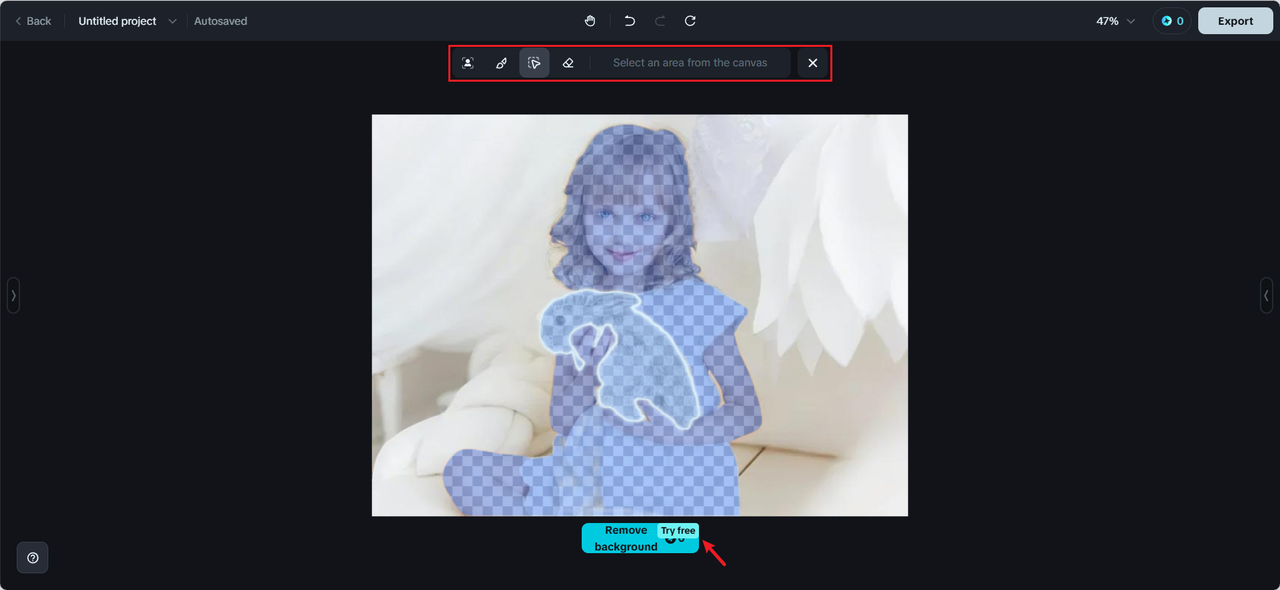The image size is (1280, 590).
Task: Pick the eraser tool
Action: [568, 63]
